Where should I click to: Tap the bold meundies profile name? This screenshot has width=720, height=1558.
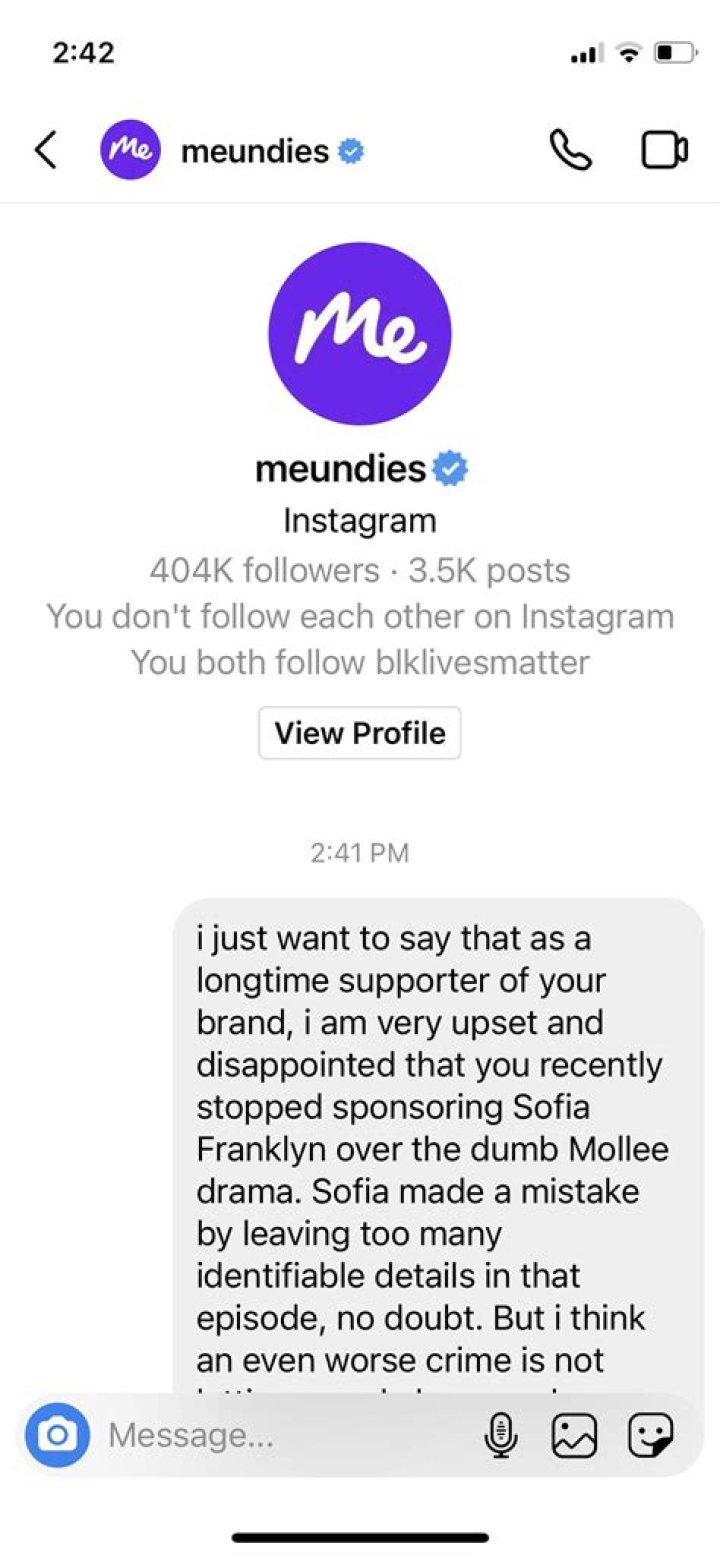[342, 468]
